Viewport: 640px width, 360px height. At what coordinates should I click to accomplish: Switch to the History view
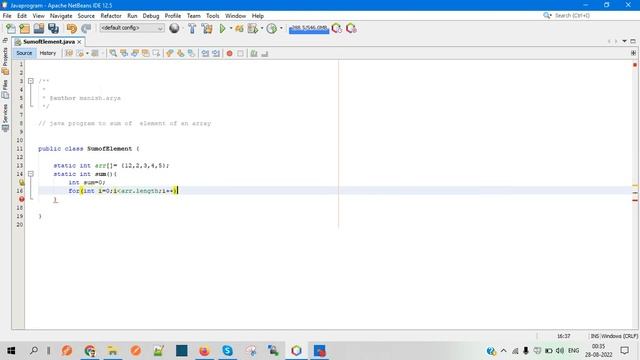pos(48,53)
